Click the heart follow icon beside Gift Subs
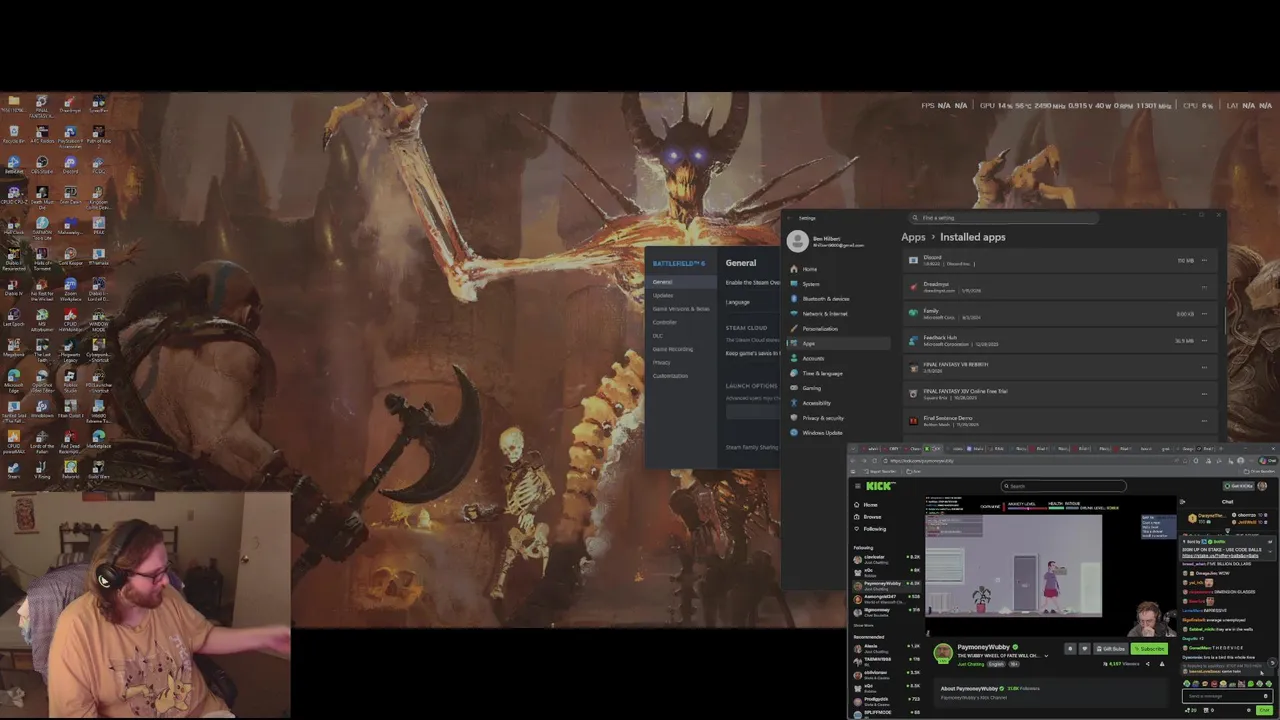The height and width of the screenshot is (720, 1280). [x=1084, y=649]
